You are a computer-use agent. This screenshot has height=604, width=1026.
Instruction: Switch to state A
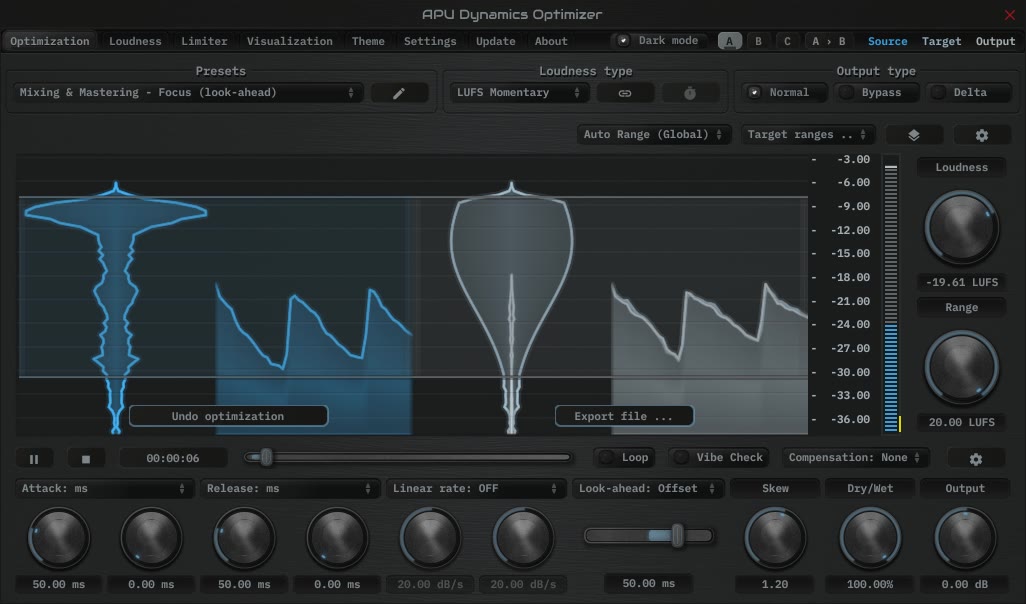pos(730,41)
